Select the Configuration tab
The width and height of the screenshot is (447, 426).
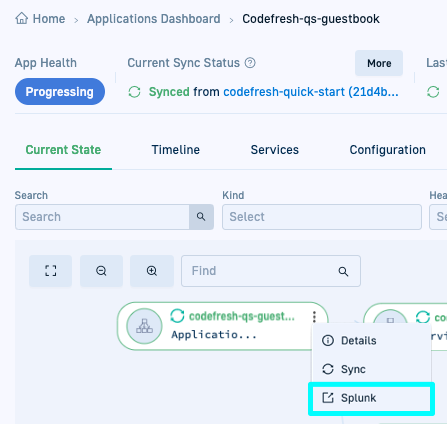click(x=388, y=150)
